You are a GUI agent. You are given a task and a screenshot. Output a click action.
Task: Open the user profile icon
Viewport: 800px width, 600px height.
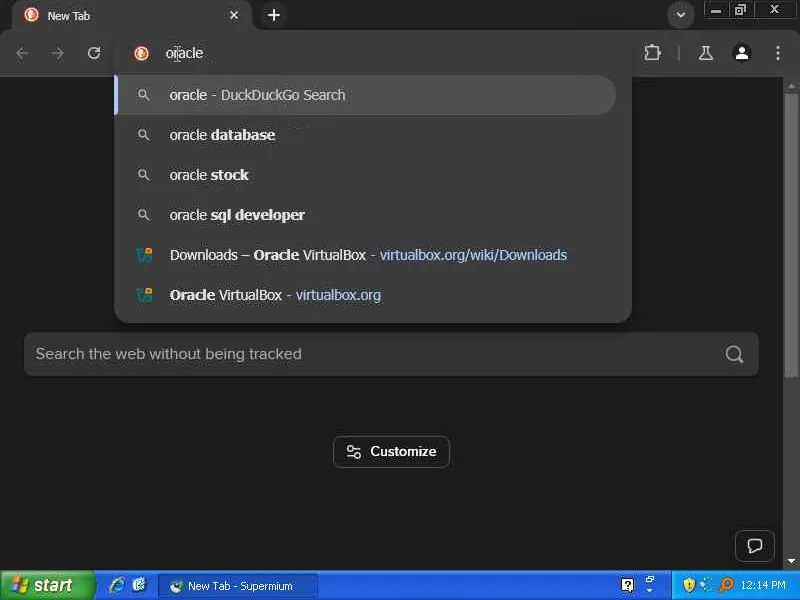tap(742, 53)
